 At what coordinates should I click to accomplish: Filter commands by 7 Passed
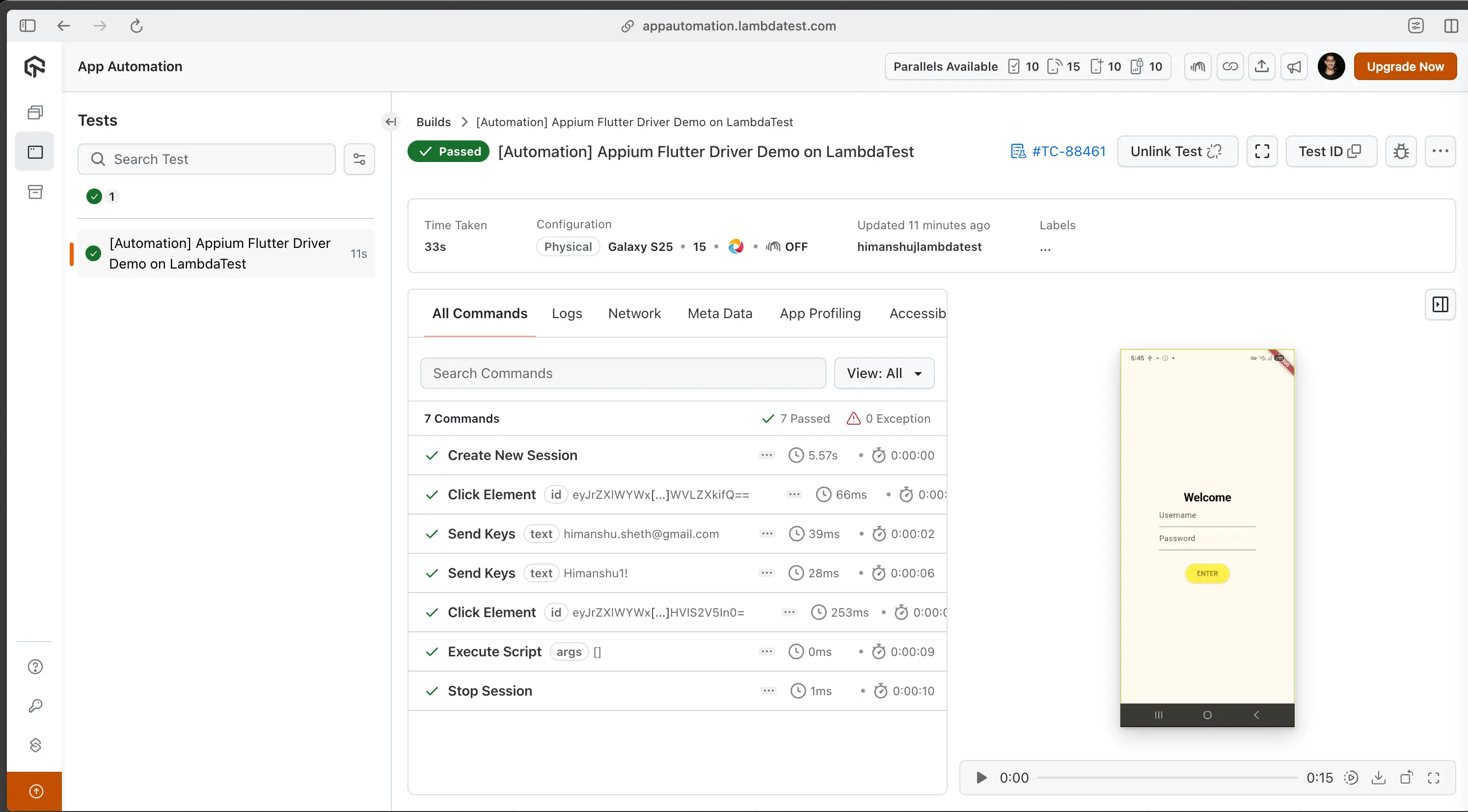pyautogui.click(x=795, y=419)
